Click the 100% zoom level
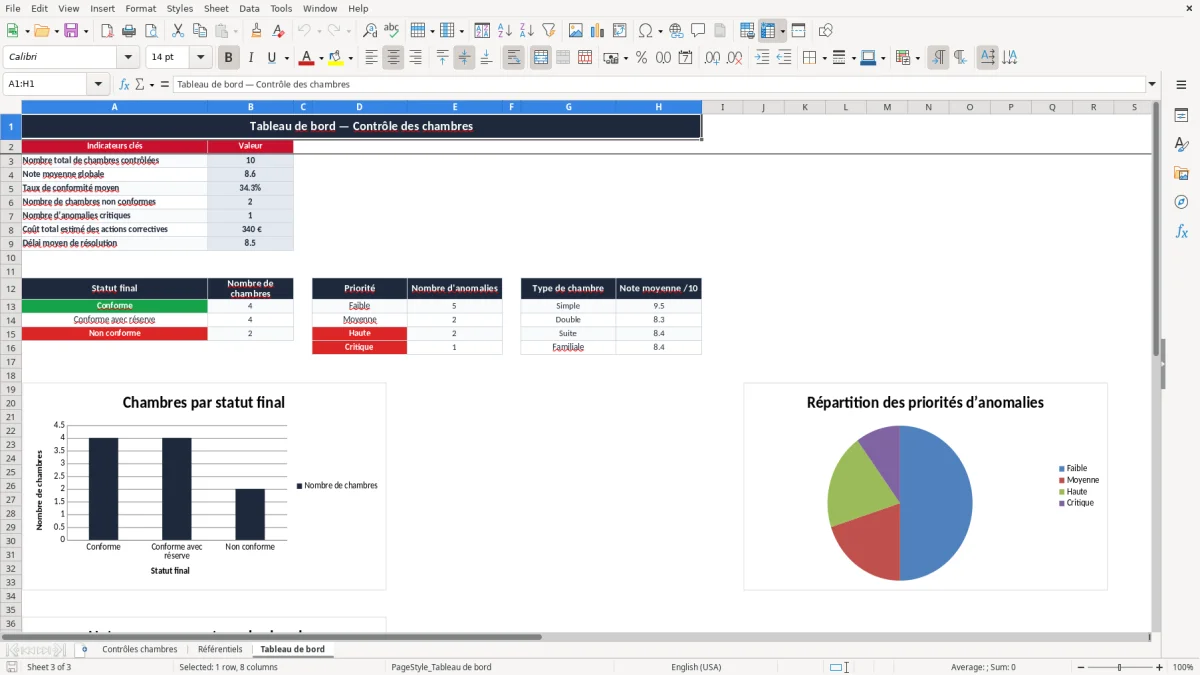The image size is (1200, 675). [x=1183, y=667]
